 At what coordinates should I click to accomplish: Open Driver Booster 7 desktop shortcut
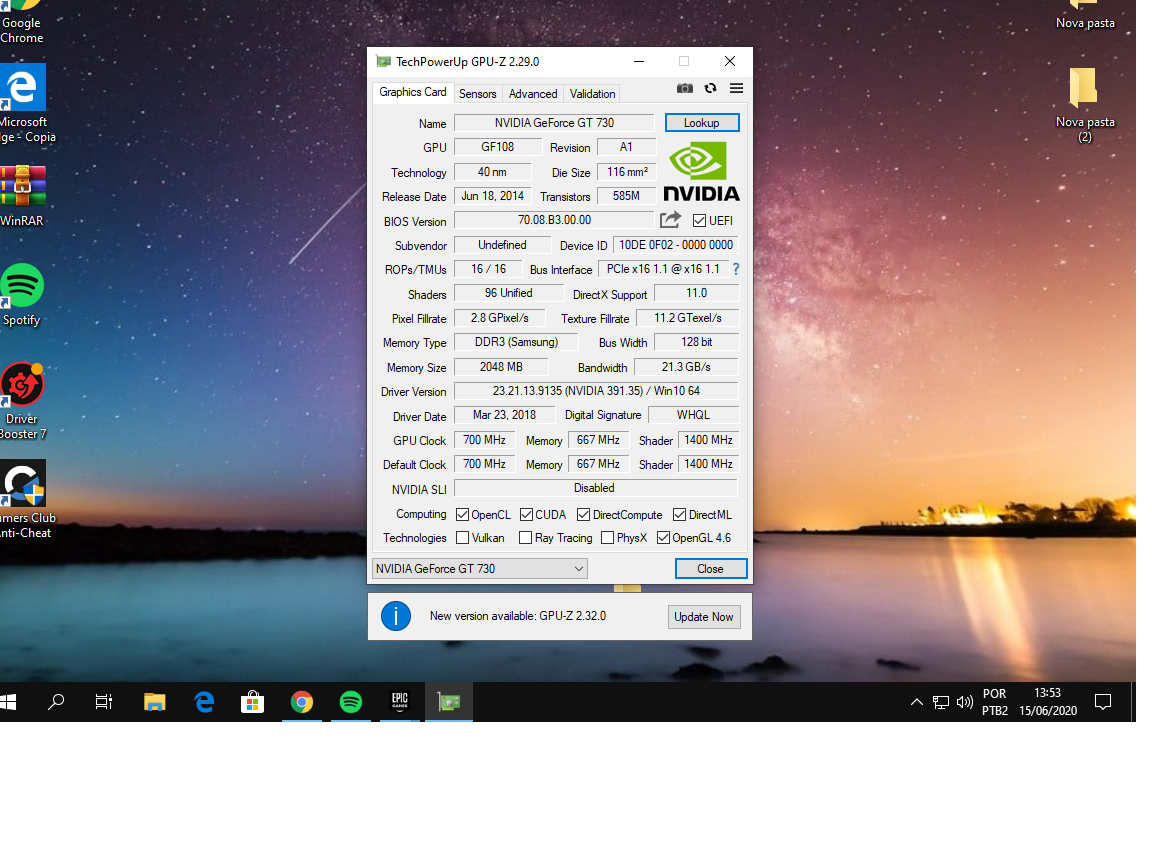pyautogui.click(x=22, y=401)
